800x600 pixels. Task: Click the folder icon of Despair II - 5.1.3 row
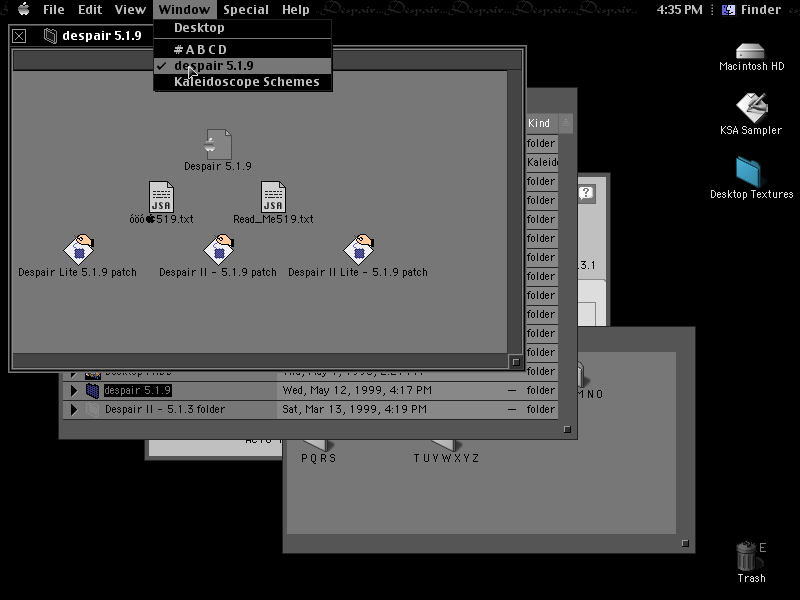(92, 409)
